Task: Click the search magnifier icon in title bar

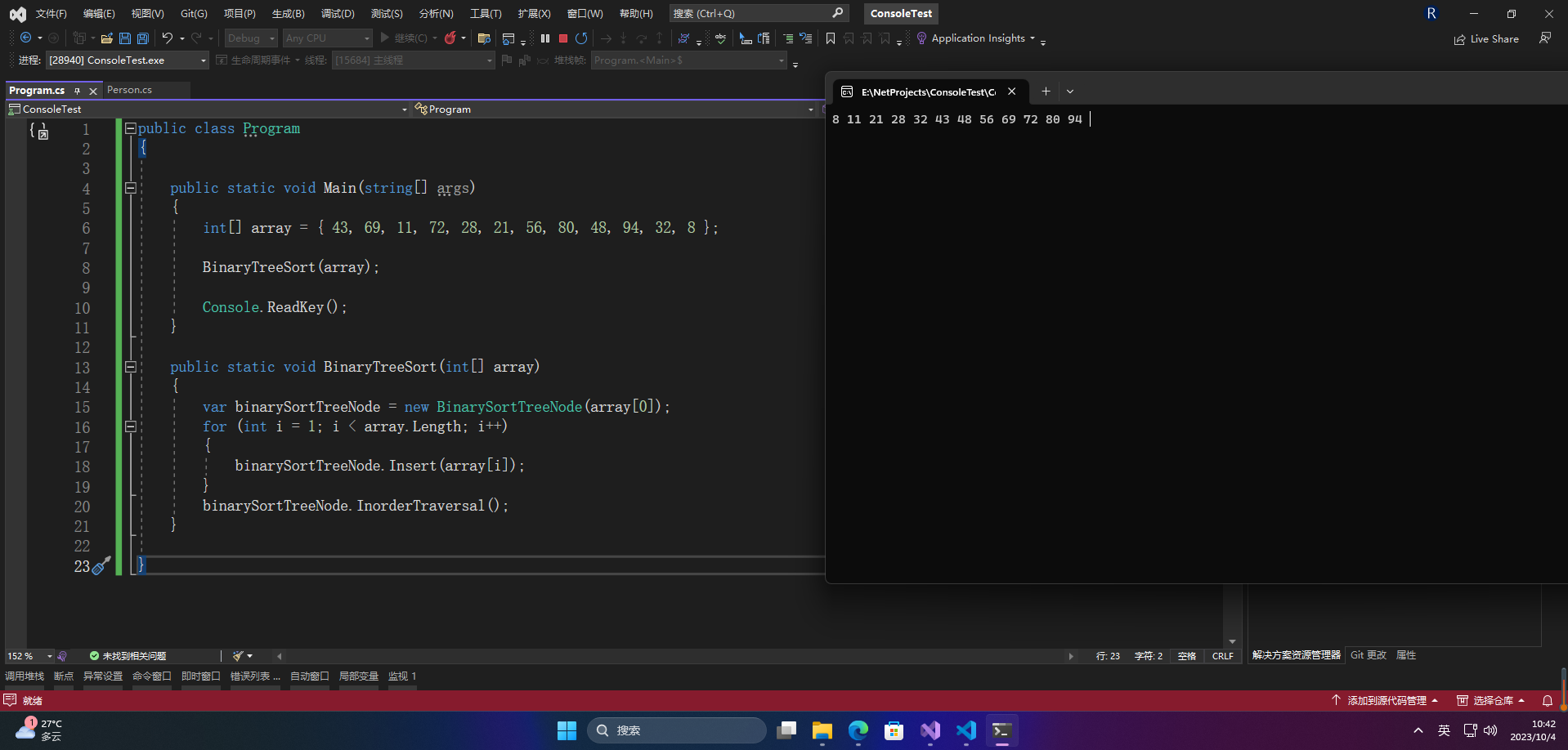Action: pos(838,13)
